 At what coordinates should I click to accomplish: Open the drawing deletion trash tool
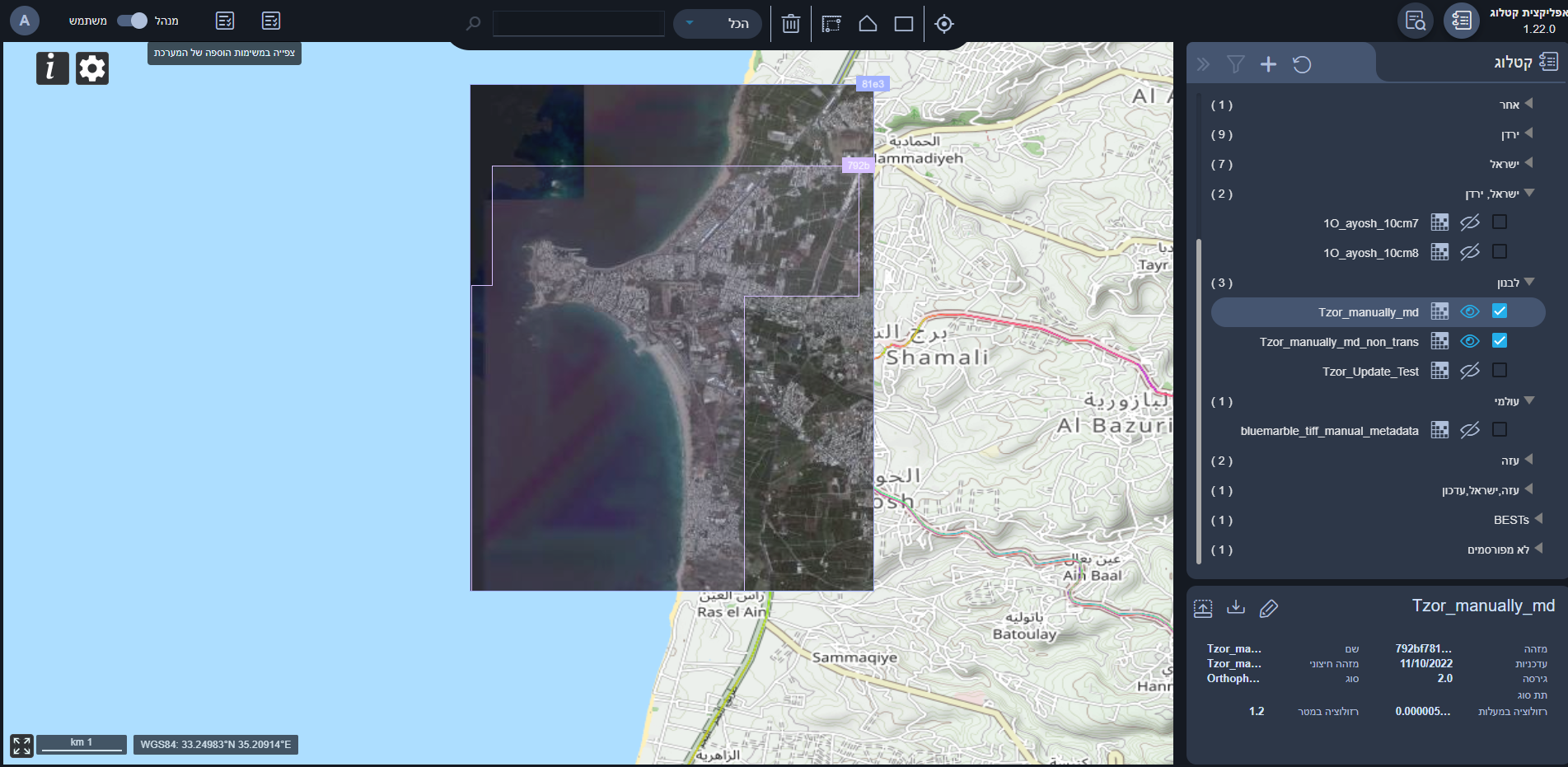(x=790, y=24)
